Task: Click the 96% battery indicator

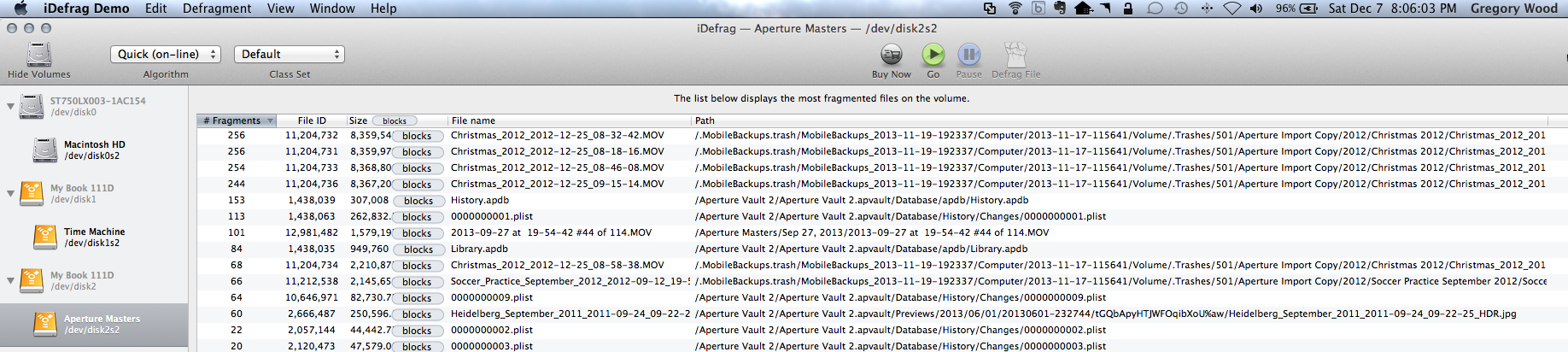Action: click(x=1296, y=9)
